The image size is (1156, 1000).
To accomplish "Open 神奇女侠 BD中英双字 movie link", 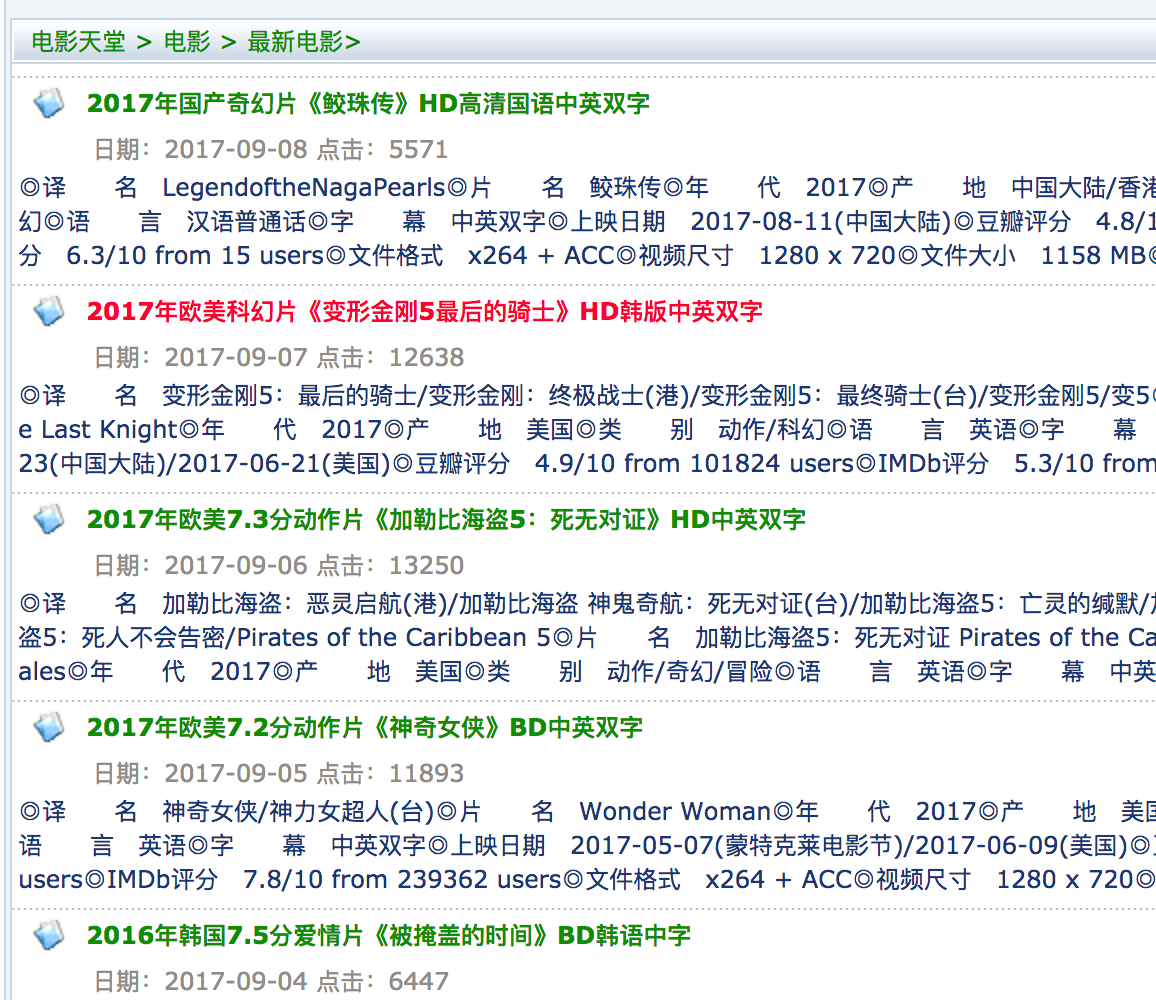I will (364, 727).
